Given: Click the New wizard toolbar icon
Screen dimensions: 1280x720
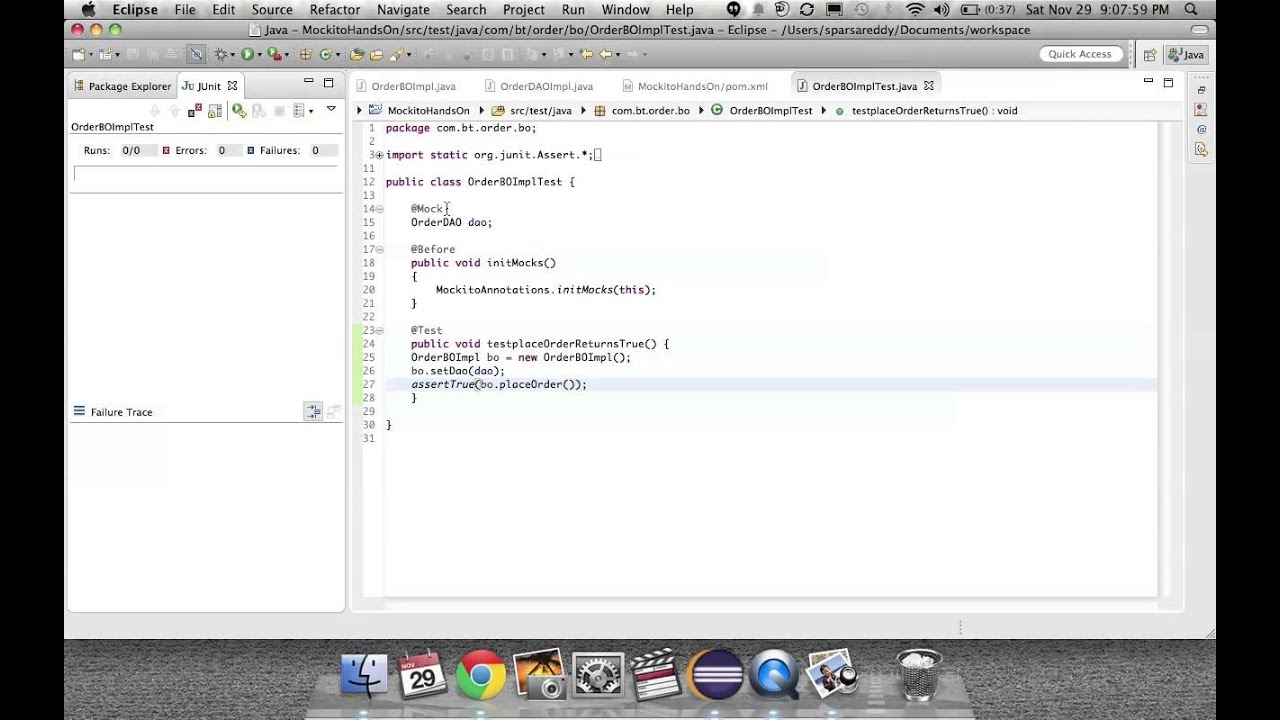Looking at the screenshot, I should (78, 54).
